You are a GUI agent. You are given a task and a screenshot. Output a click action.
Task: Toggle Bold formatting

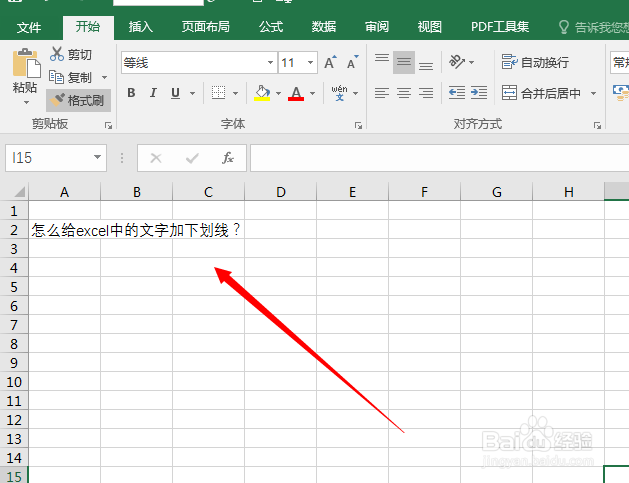click(131, 93)
